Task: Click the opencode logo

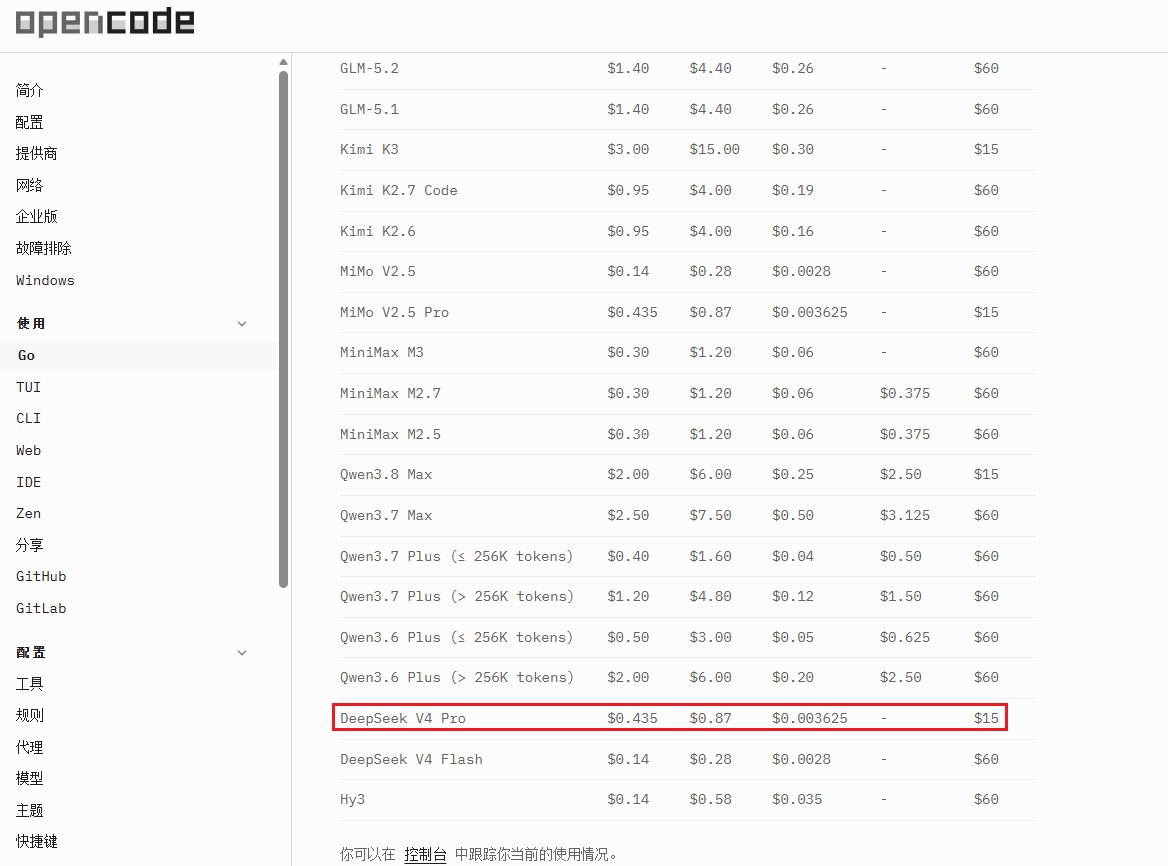Action: (105, 22)
